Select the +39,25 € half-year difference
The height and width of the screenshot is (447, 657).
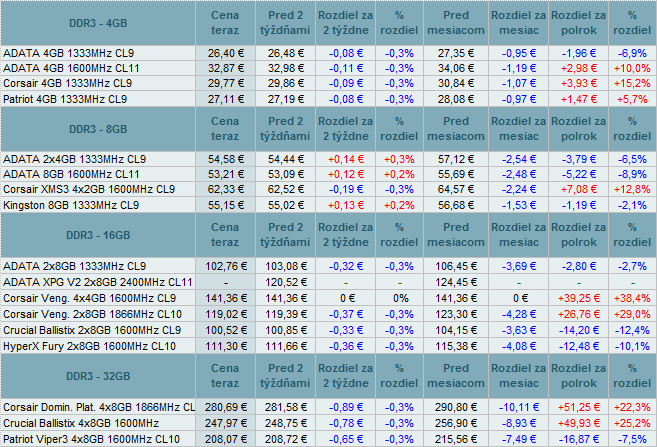tap(579, 298)
